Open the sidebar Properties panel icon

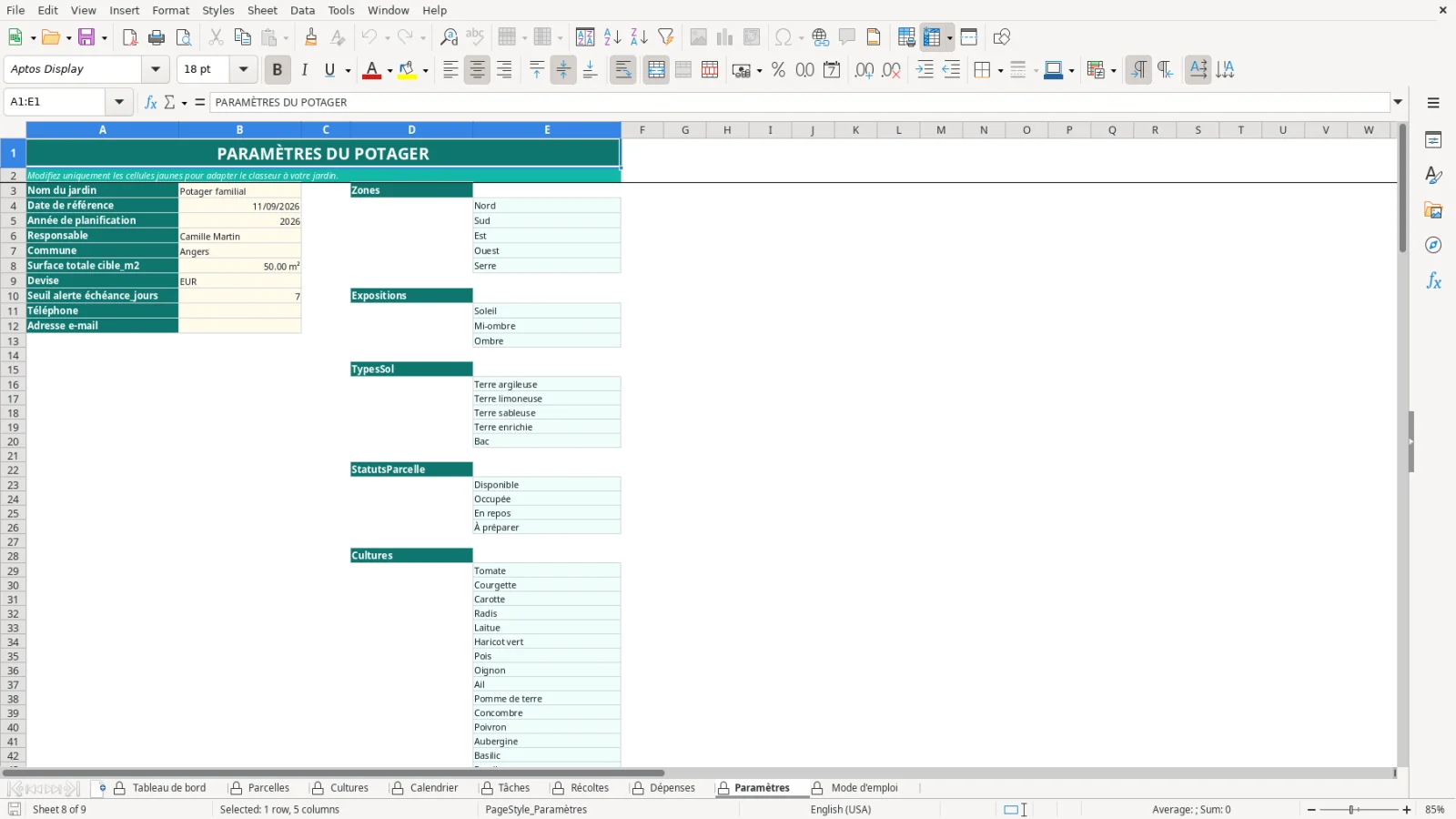click(1433, 140)
